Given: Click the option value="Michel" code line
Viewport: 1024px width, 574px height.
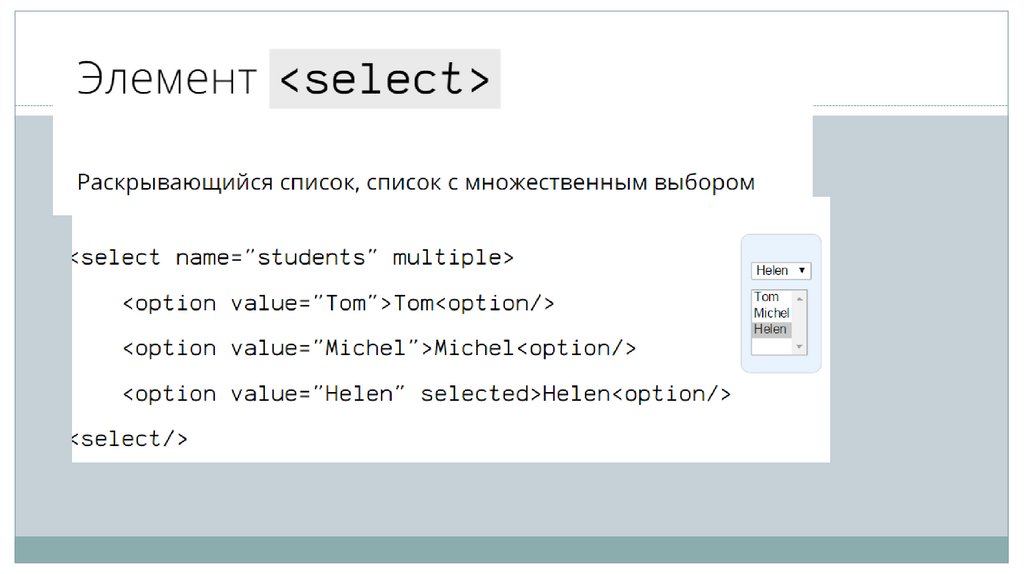Looking at the screenshot, I should 379,349.
